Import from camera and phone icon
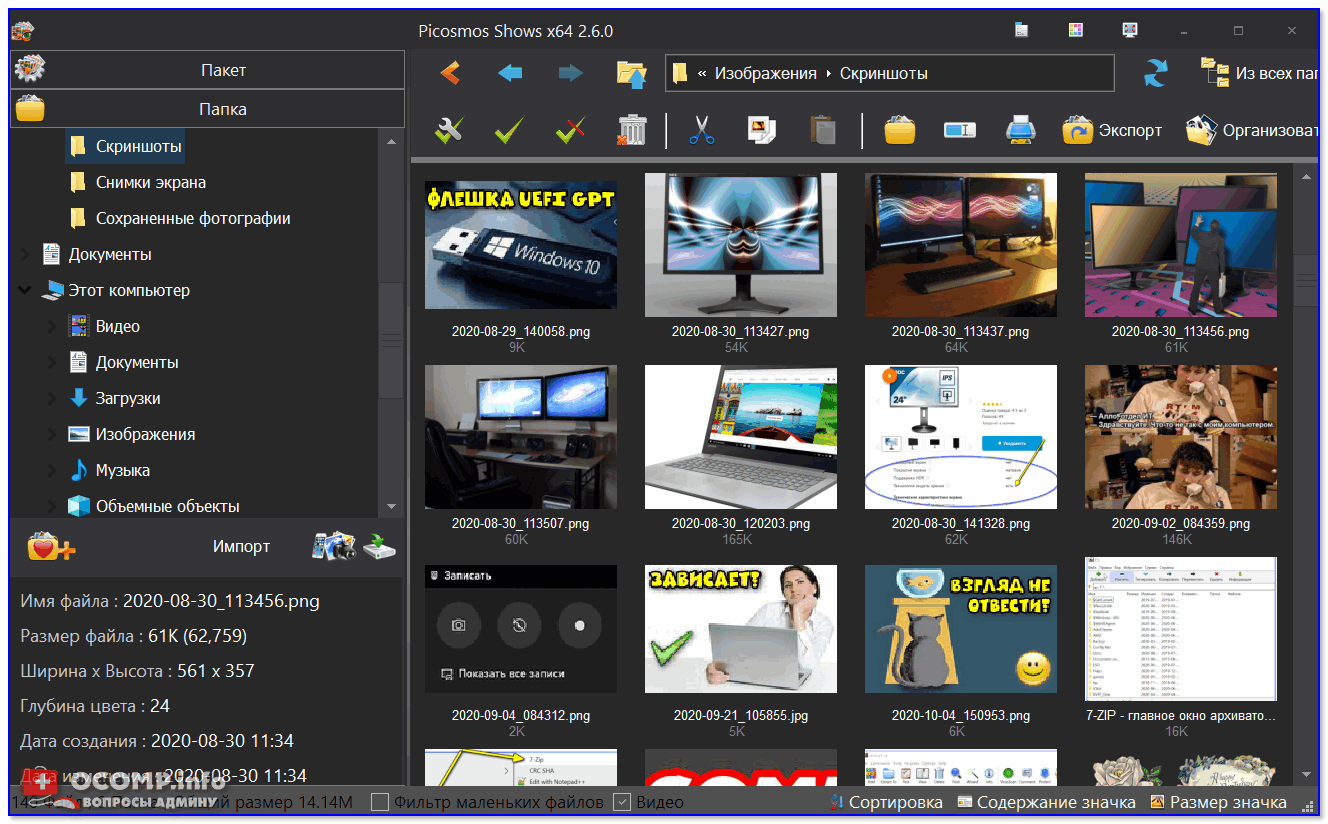Image resolution: width=1328 pixels, height=824 pixels. [x=334, y=546]
